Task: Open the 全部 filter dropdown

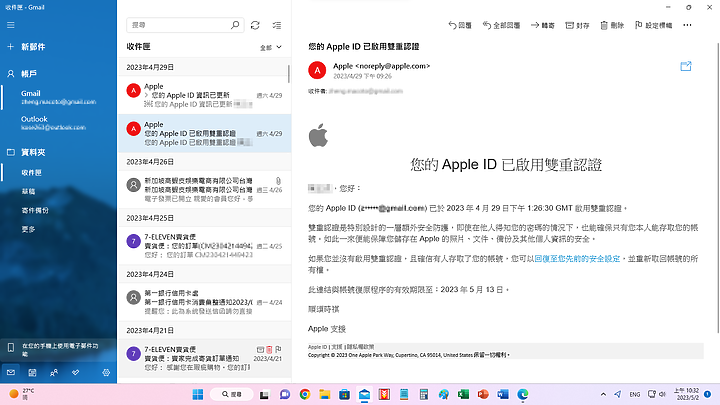Action: [x=271, y=47]
